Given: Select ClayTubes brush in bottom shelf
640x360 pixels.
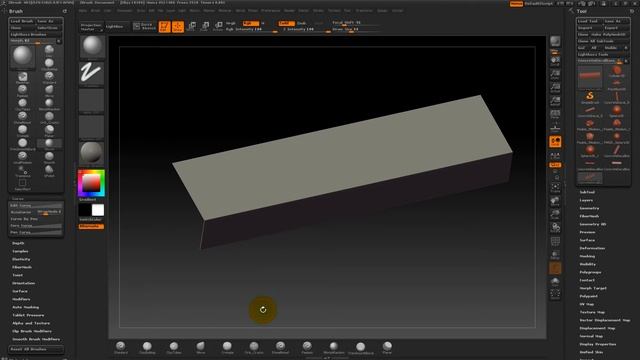Looking at the screenshot, I should [174, 348].
